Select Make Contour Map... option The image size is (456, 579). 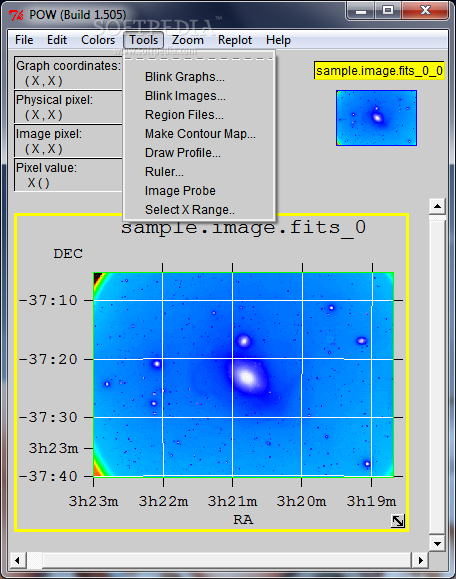pyautogui.click(x=199, y=134)
